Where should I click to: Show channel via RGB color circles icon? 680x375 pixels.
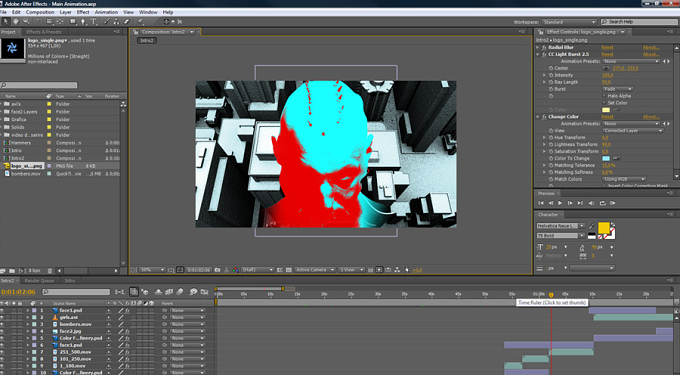235,270
